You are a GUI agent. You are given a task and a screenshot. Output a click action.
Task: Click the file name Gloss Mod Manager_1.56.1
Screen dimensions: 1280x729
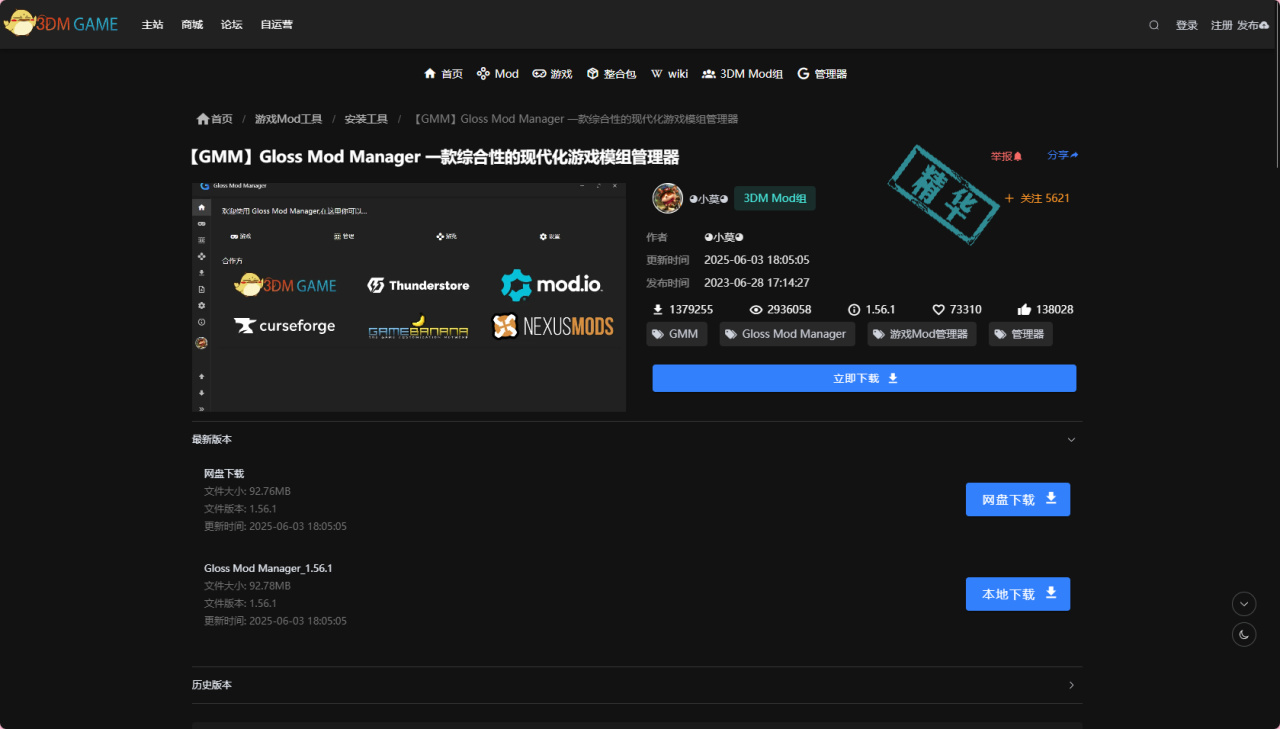(x=268, y=568)
